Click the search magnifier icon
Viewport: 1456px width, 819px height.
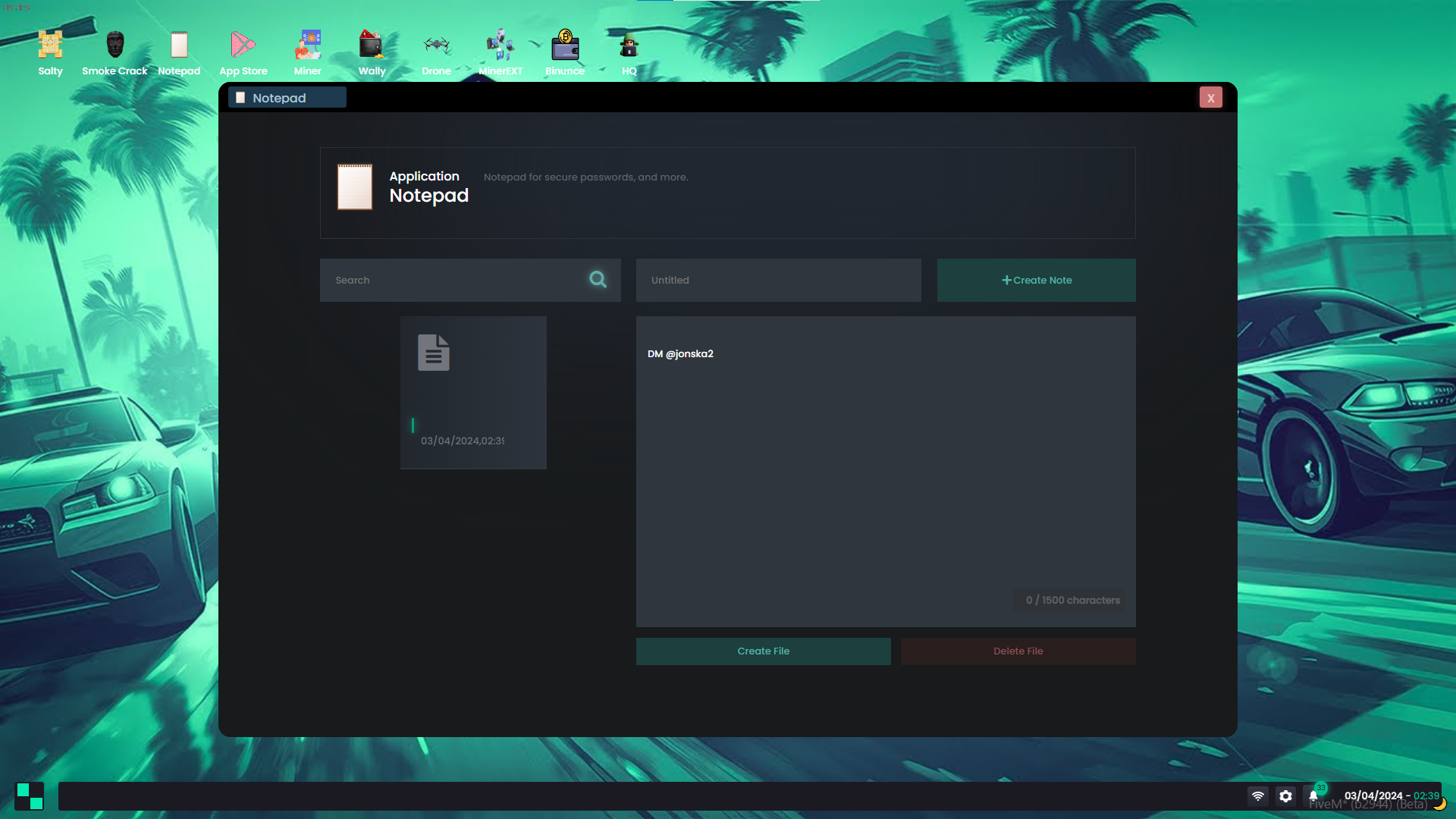tap(598, 280)
